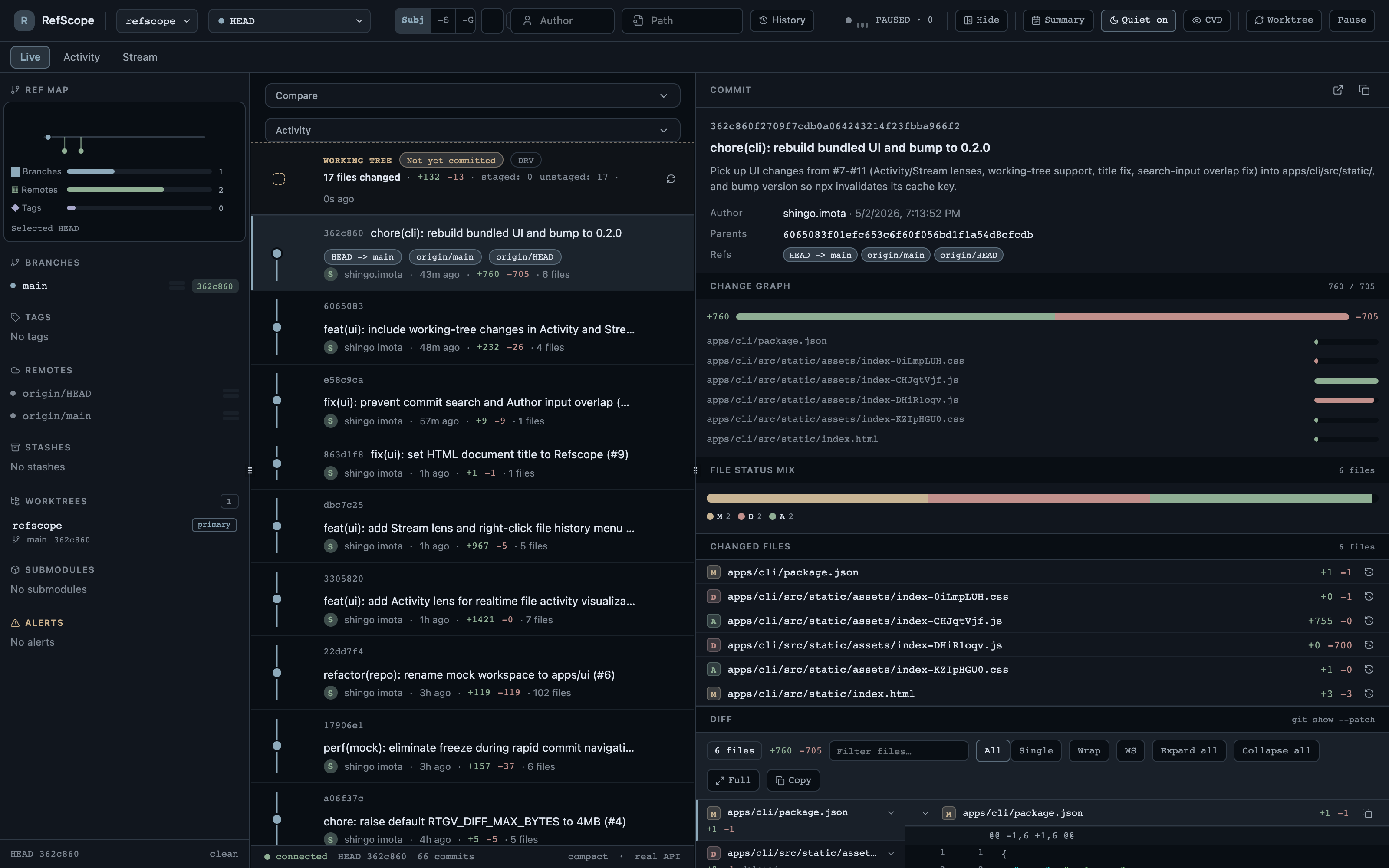
Task: Switch to the Live tab
Action: coord(30,57)
